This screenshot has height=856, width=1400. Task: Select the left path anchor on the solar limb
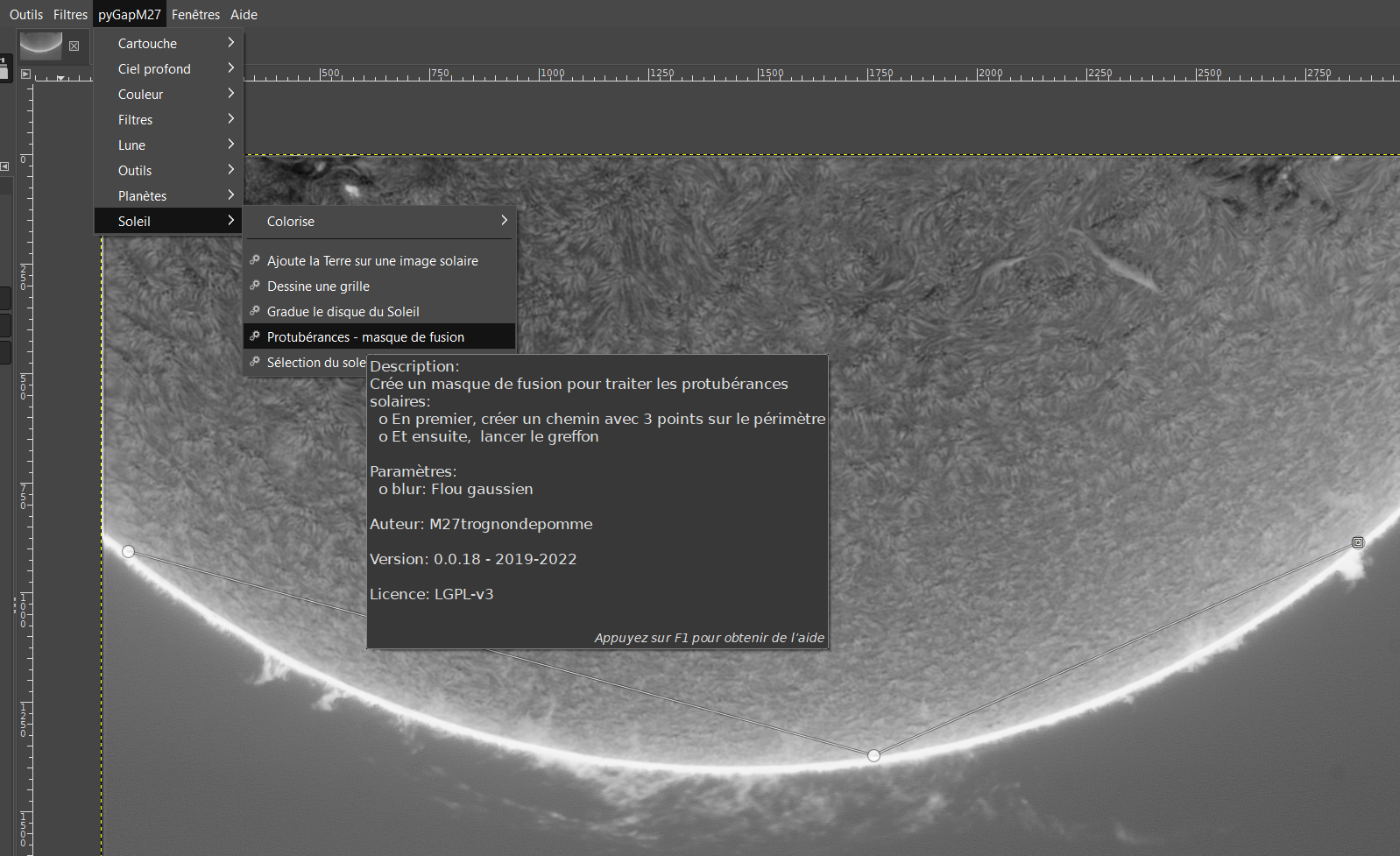[129, 551]
